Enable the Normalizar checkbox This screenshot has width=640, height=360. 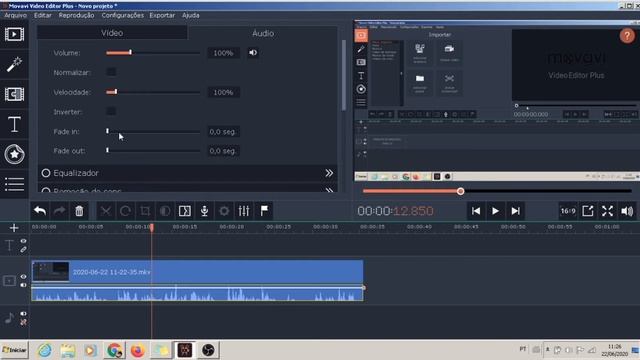[111, 72]
